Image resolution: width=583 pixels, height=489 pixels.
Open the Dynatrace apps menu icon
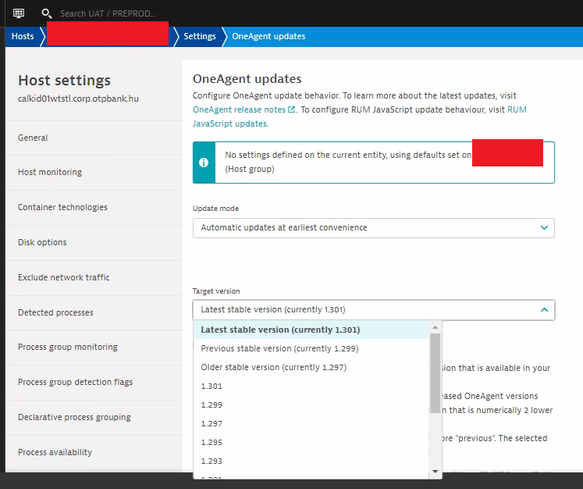tap(19, 13)
